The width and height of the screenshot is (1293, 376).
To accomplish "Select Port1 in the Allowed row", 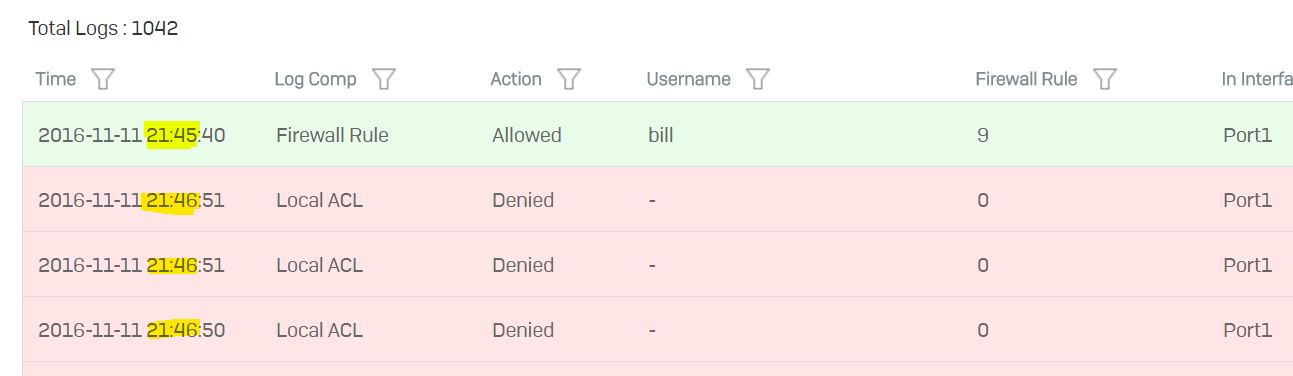I will tap(1247, 135).
